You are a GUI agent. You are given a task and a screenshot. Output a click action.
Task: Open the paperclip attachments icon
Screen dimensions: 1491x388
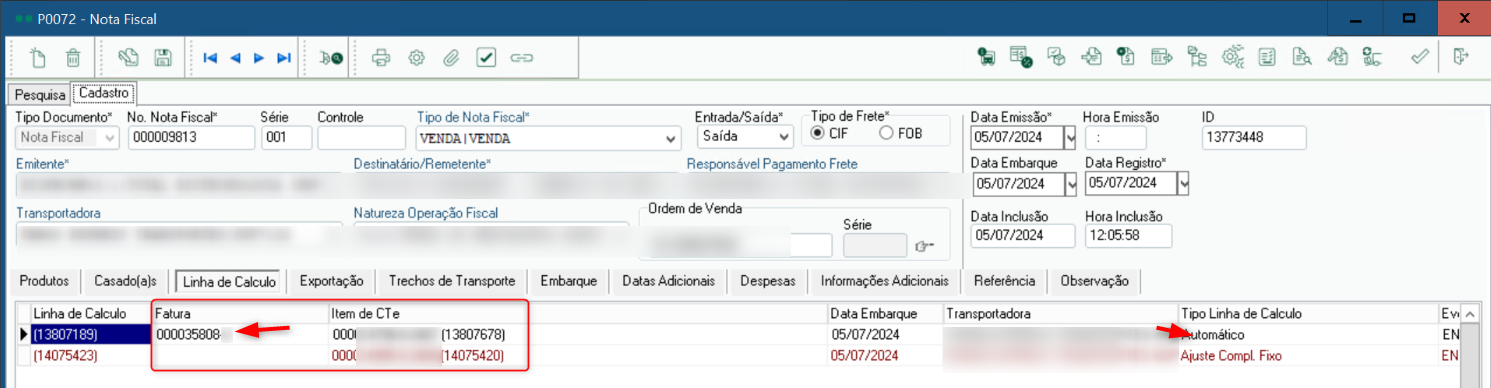451,58
